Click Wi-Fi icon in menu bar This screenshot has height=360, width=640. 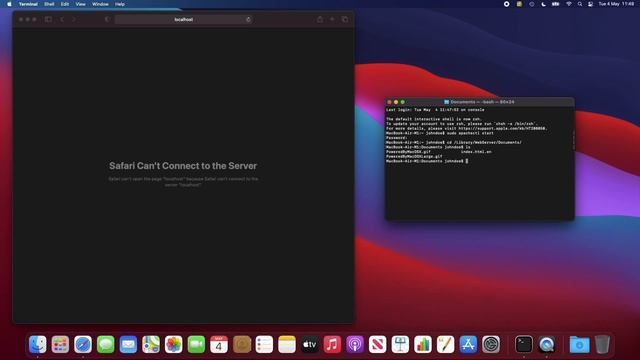(x=569, y=4)
